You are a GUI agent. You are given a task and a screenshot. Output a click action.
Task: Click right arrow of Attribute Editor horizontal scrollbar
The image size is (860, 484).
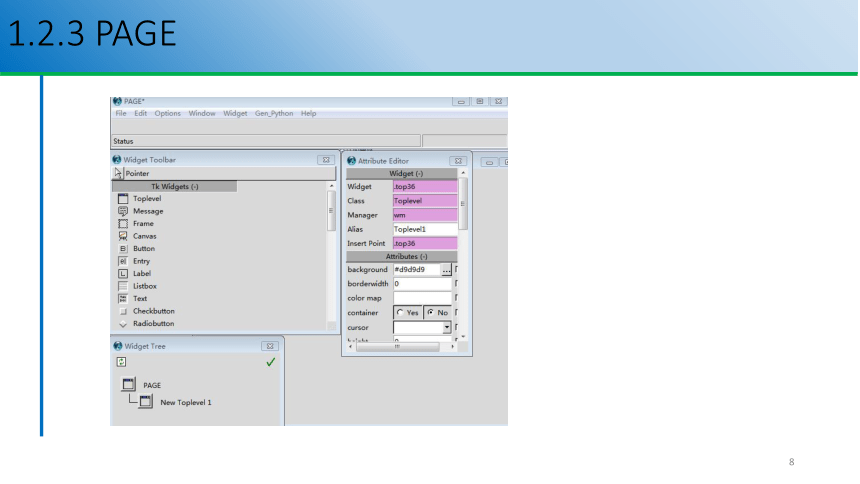coord(452,347)
